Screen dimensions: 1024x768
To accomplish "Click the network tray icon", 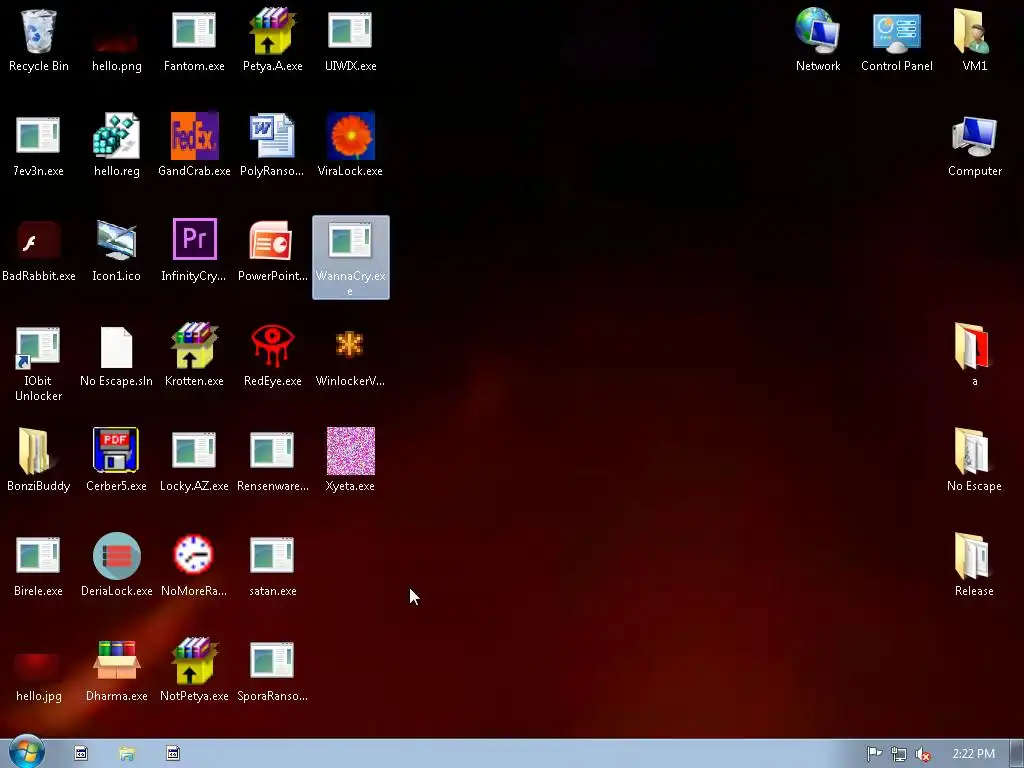I will pyautogui.click(x=899, y=754).
